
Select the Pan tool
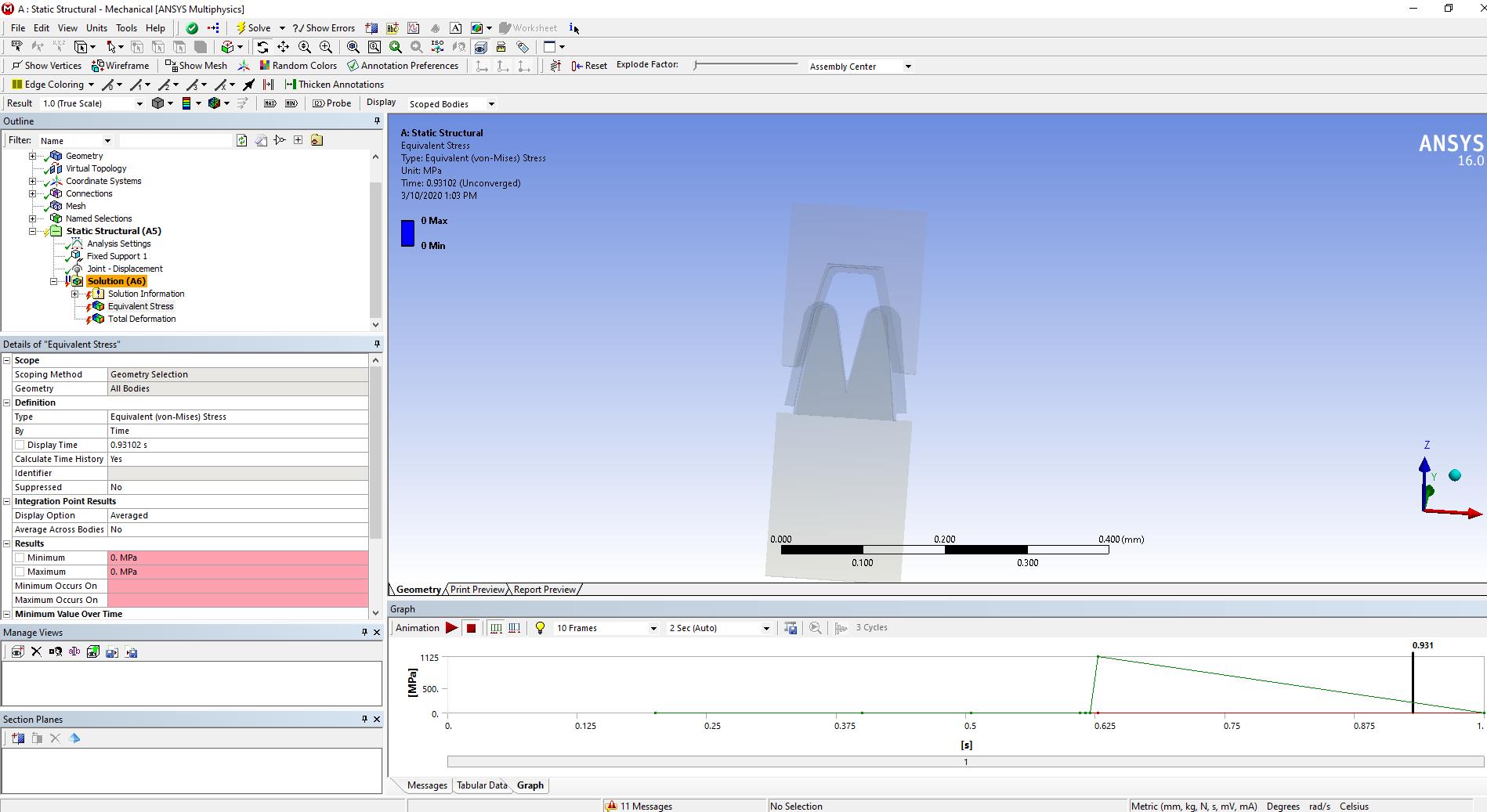click(283, 47)
